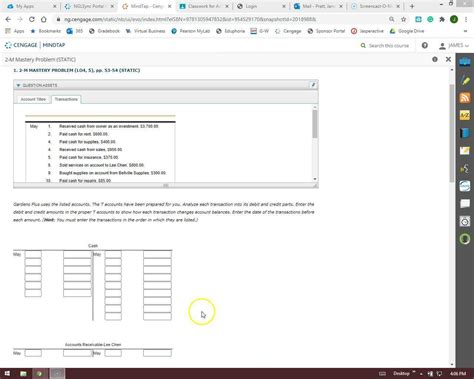
Task: Expand the bookmarks bar overflow chevron
Action: click(465, 31)
